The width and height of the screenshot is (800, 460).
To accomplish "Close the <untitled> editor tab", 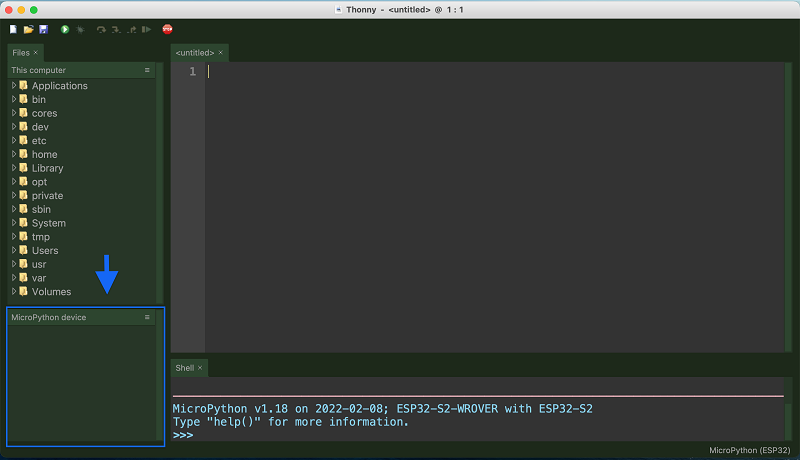I will click(221, 52).
